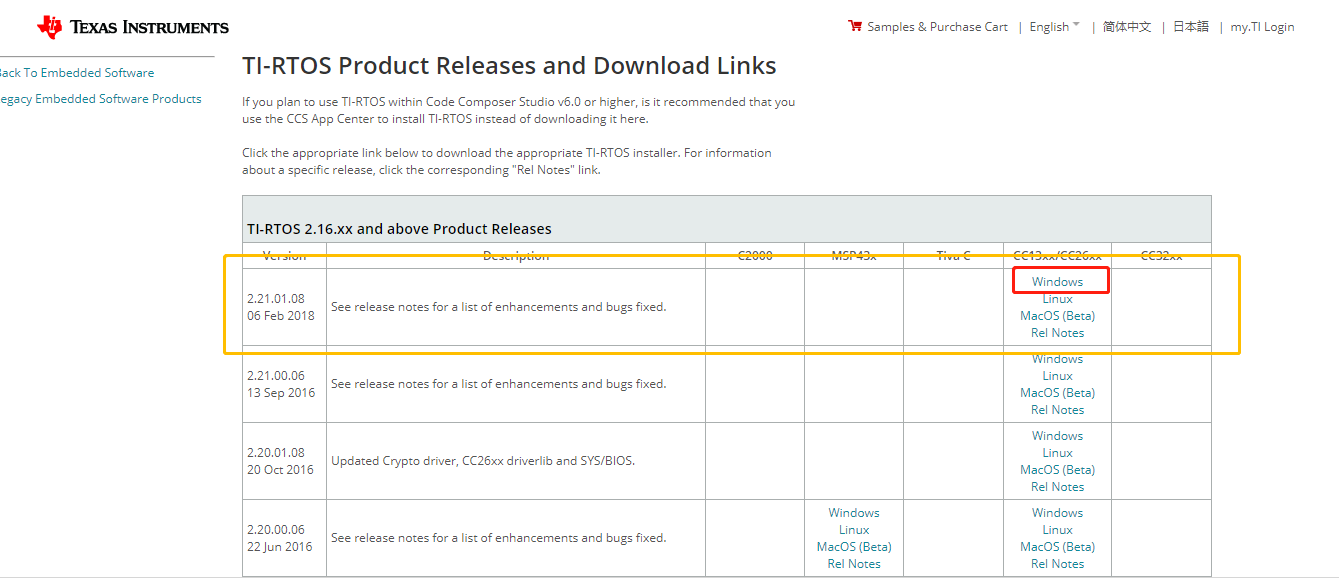Download 2.20.01.08 Windows installer for CC13xx/CC26xx

1058,436
